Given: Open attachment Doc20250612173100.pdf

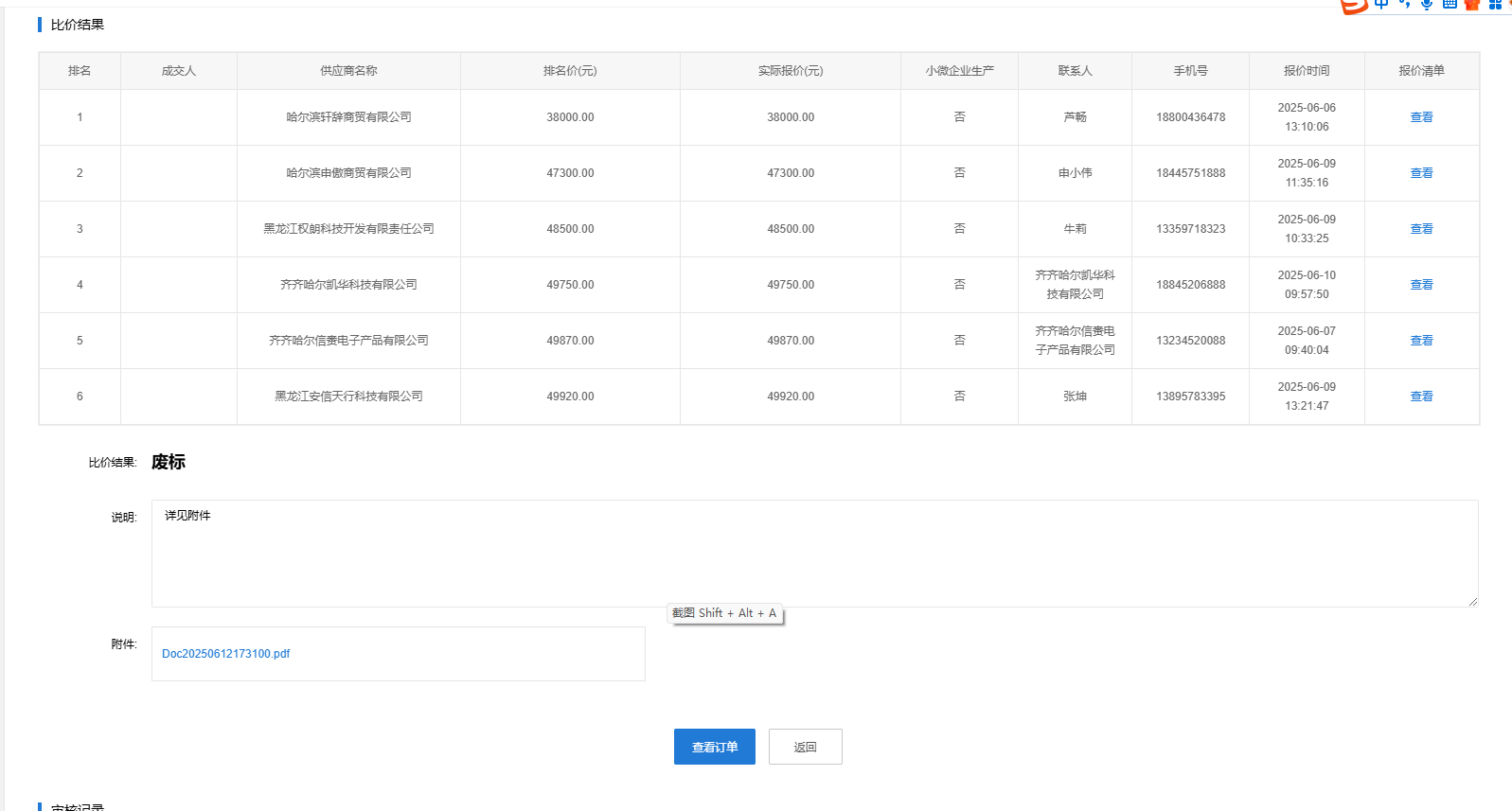Looking at the screenshot, I should (226, 654).
